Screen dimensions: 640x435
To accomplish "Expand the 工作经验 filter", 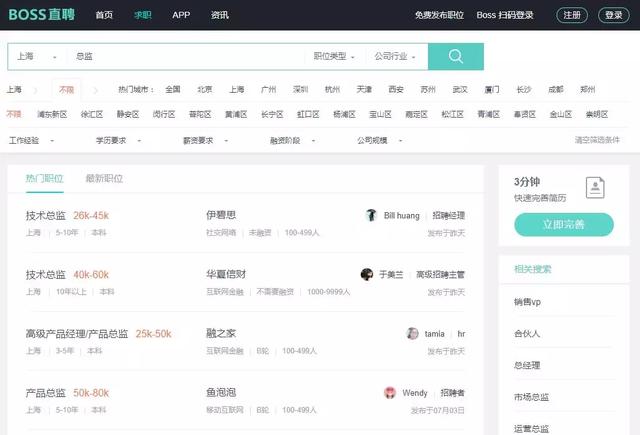I will click(31, 140).
